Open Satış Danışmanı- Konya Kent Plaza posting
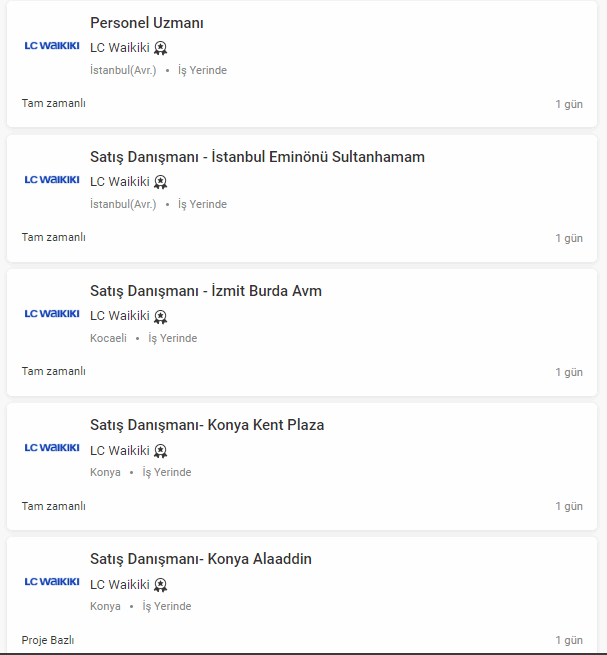 [x=207, y=425]
